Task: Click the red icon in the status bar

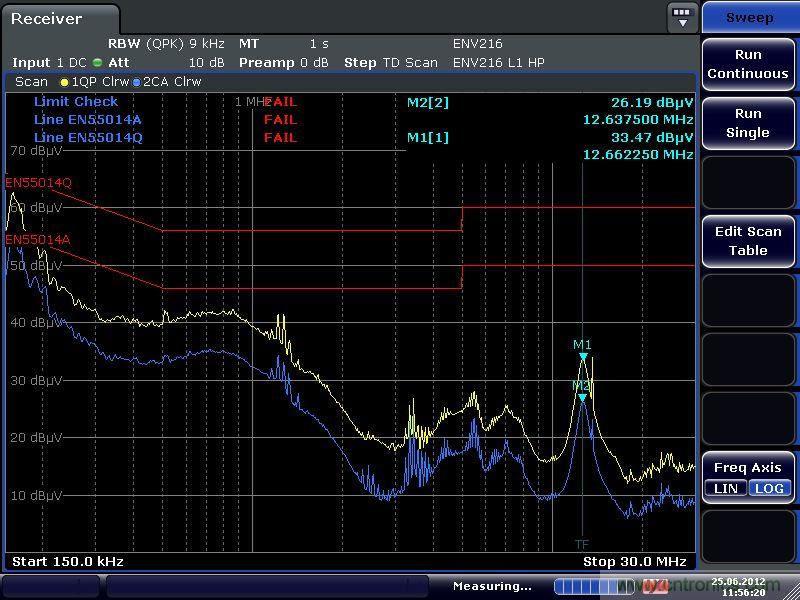Action: pyautogui.click(x=655, y=586)
